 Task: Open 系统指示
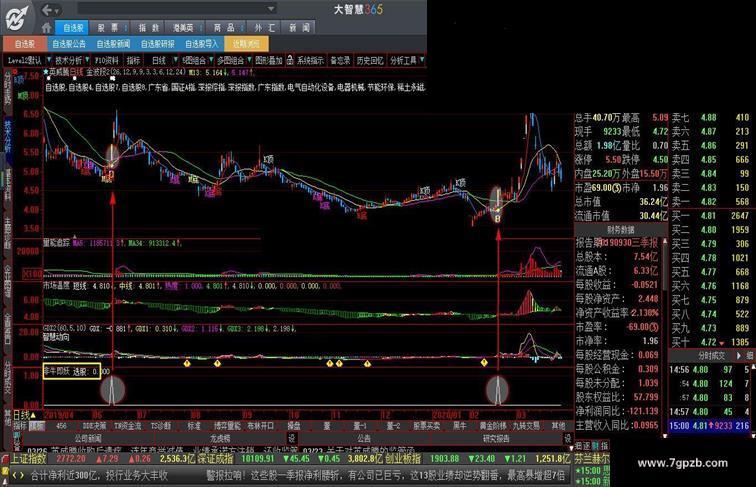click(x=310, y=60)
